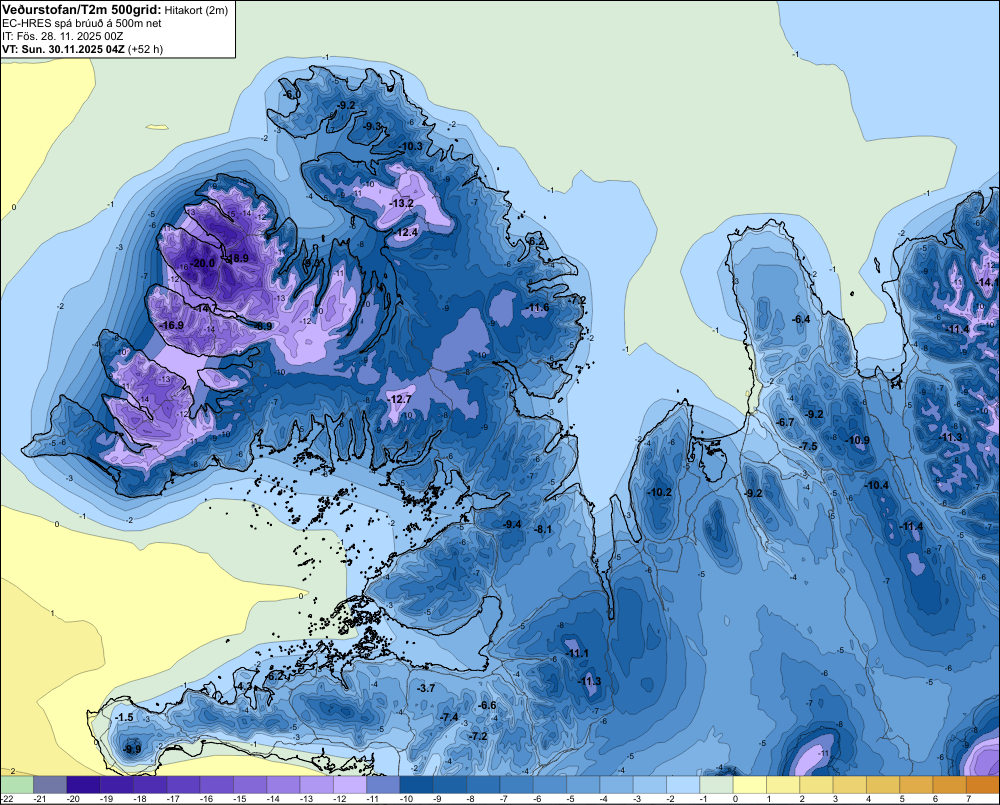The width and height of the screenshot is (1000, 805).
Task: Click the -14.7 temperature label
Action: (206, 309)
